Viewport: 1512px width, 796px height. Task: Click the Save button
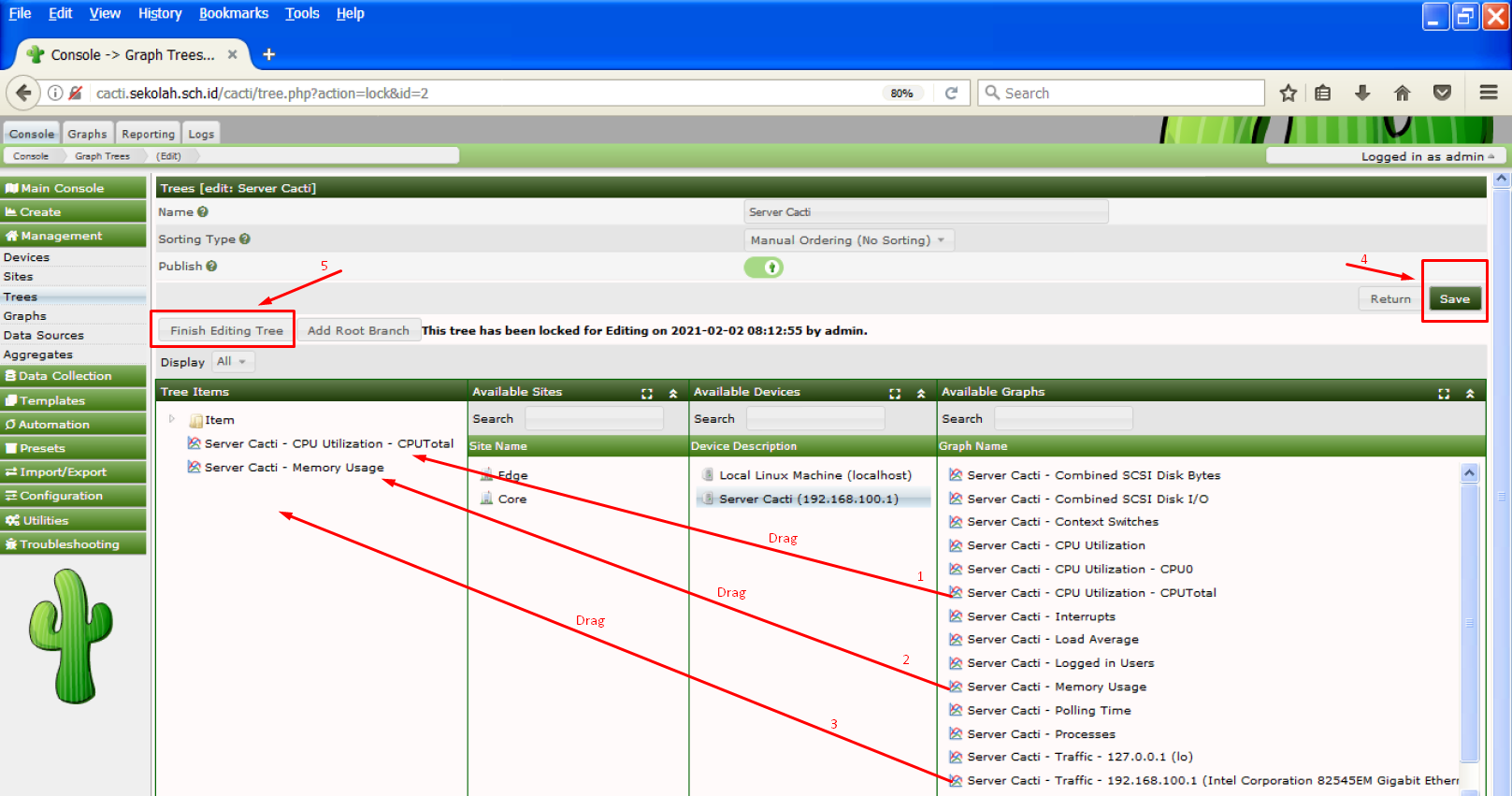point(1454,299)
